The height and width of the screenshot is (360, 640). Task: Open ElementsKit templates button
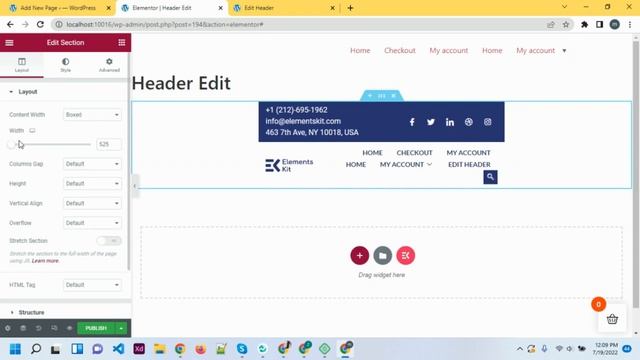point(405,256)
